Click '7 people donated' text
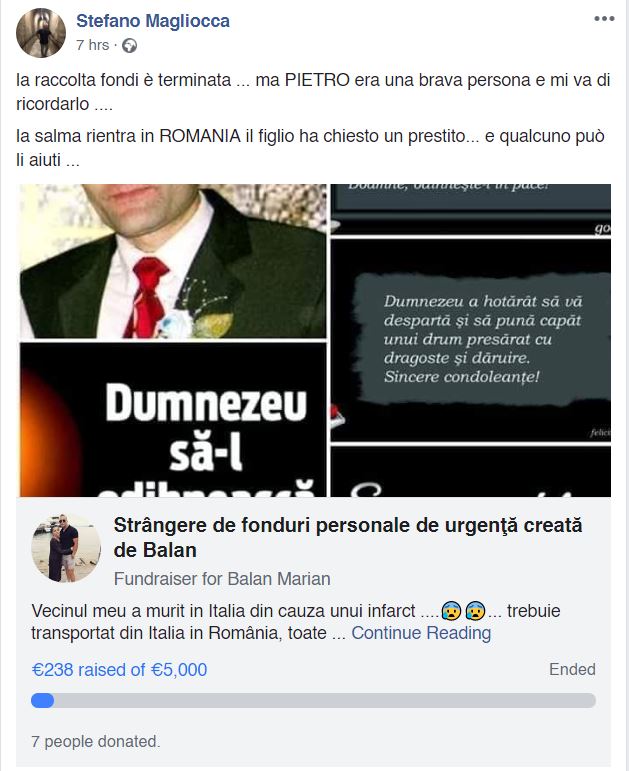Image resolution: width=629 pixels, height=771 pixels. (x=96, y=741)
